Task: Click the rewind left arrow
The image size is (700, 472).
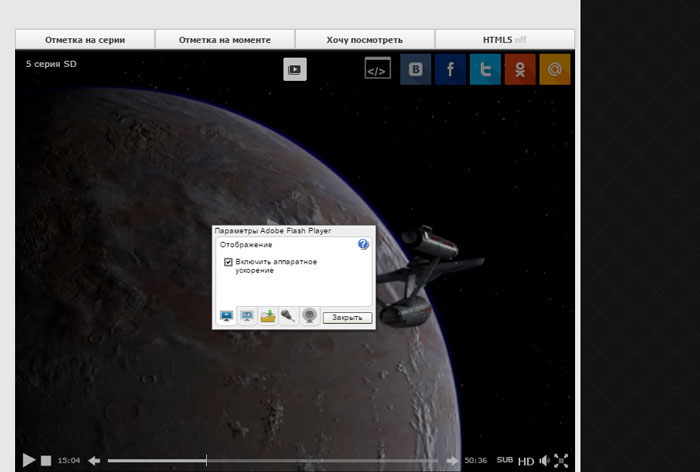Action: (x=94, y=460)
